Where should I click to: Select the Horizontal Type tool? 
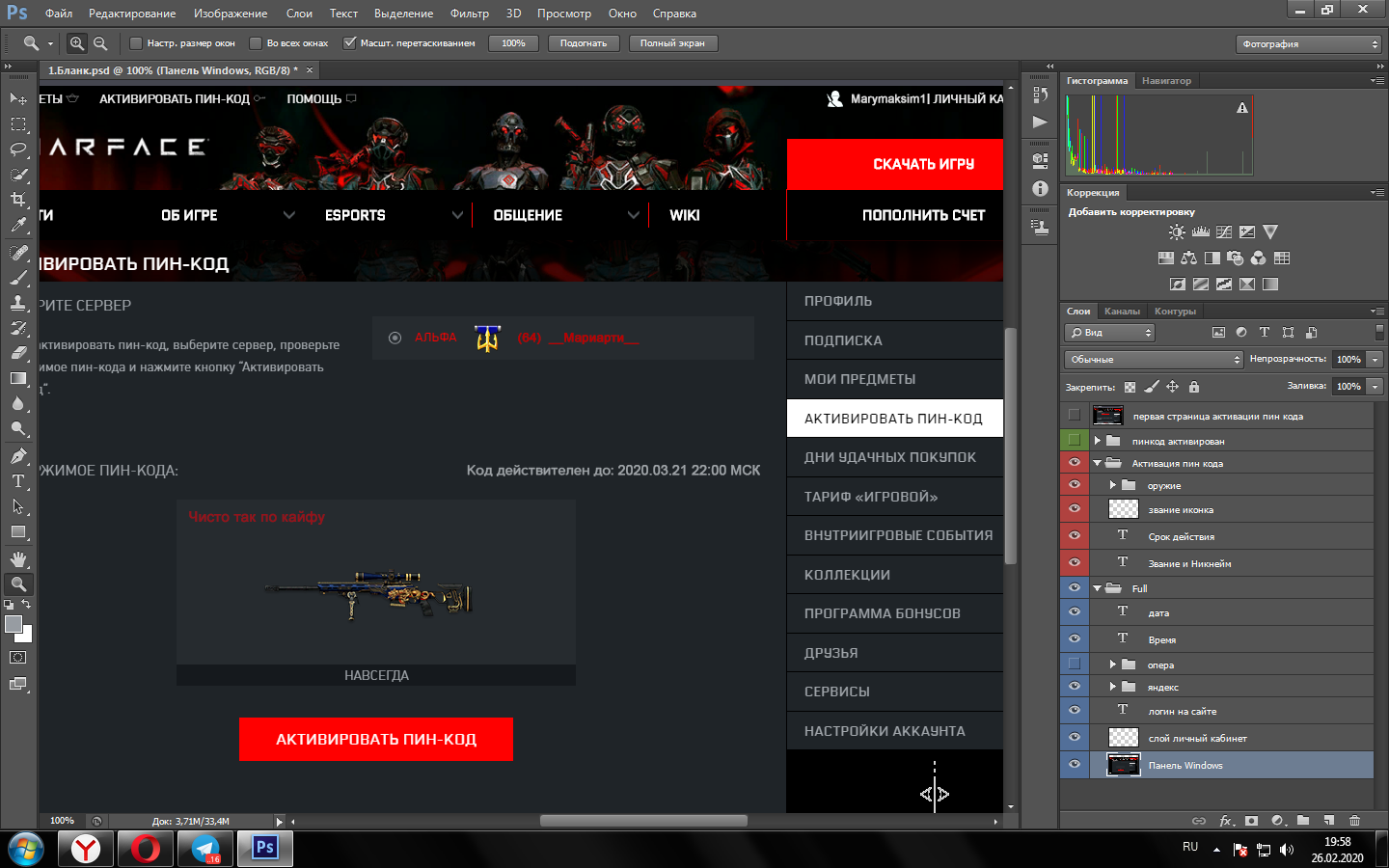click(x=18, y=481)
